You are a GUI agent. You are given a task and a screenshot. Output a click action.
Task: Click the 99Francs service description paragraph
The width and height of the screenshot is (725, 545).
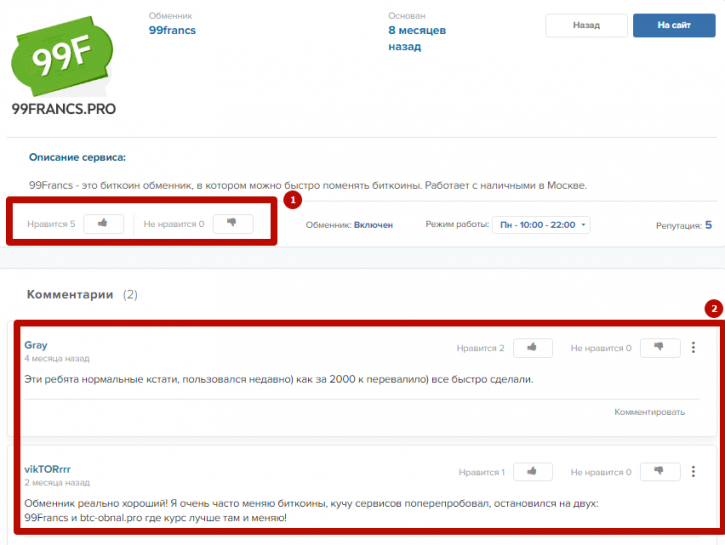pyautogui.click(x=308, y=185)
